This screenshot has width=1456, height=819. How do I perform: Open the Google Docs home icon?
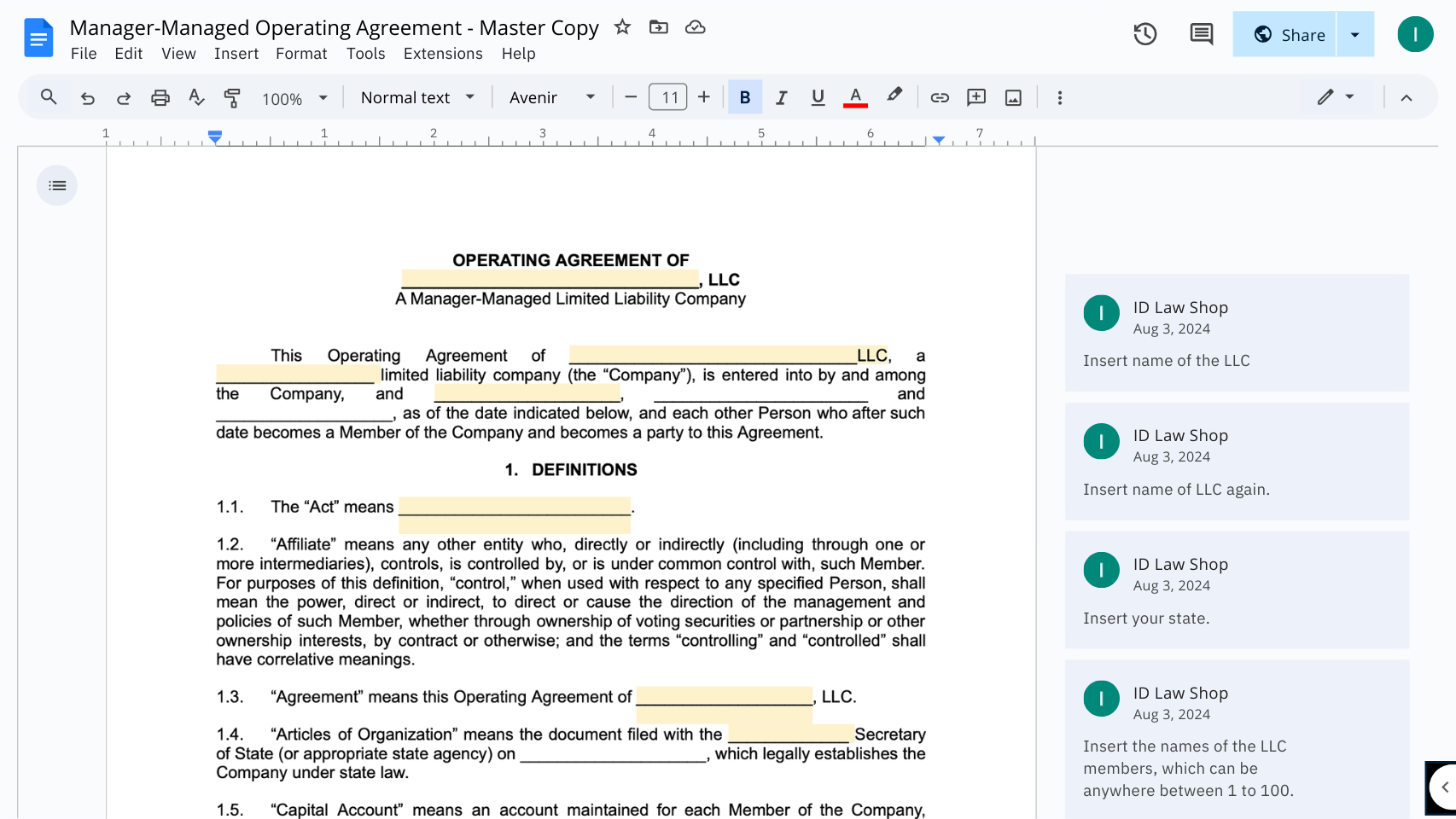point(38,38)
